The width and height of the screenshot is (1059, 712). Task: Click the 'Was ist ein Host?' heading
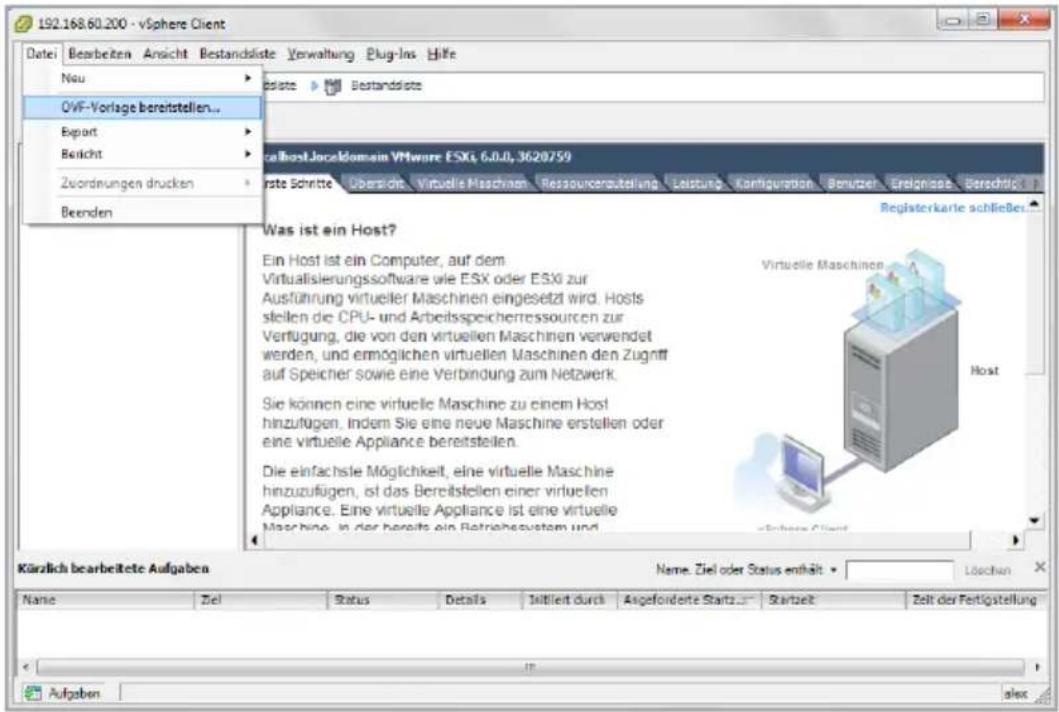330,230
